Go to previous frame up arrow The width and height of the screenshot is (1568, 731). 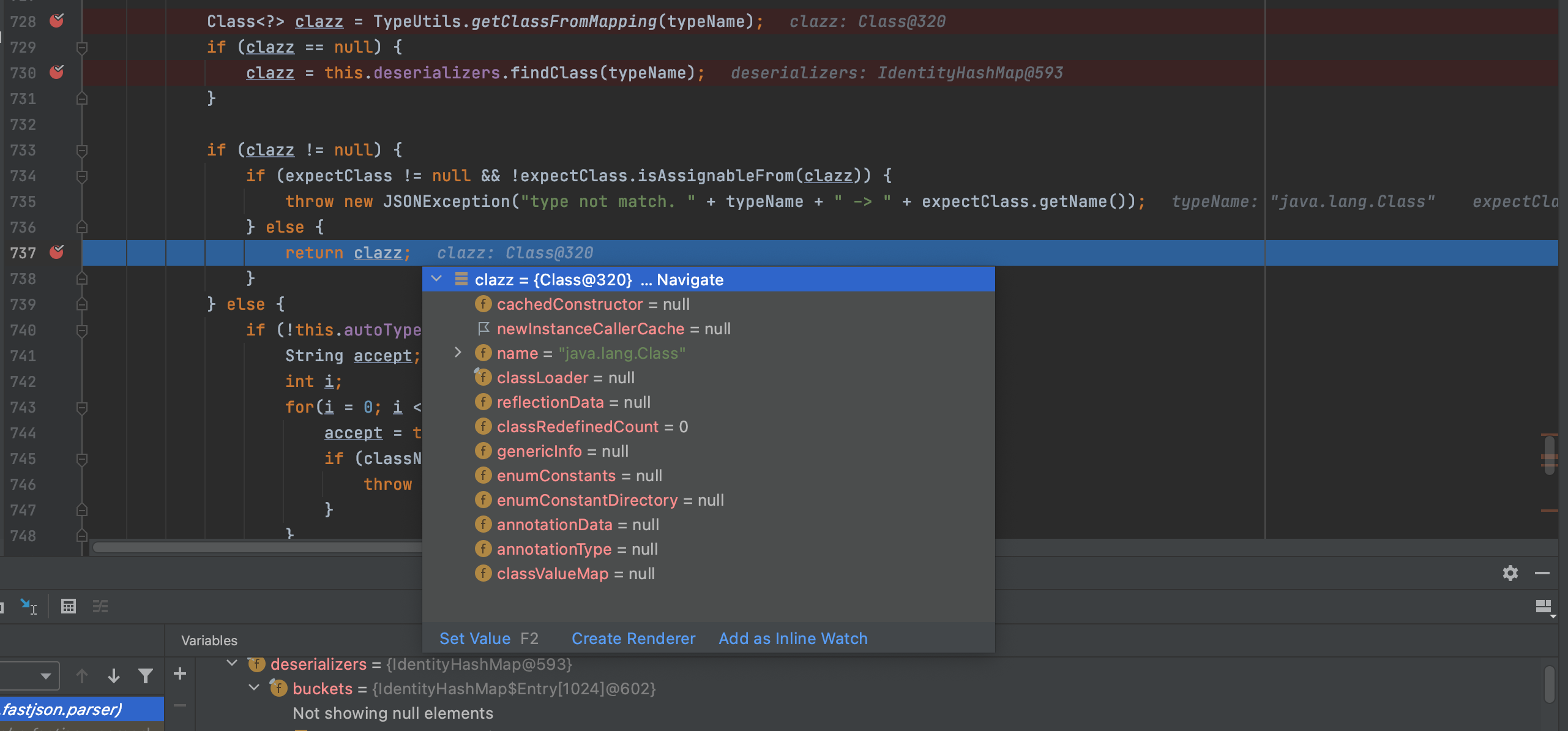click(x=81, y=676)
